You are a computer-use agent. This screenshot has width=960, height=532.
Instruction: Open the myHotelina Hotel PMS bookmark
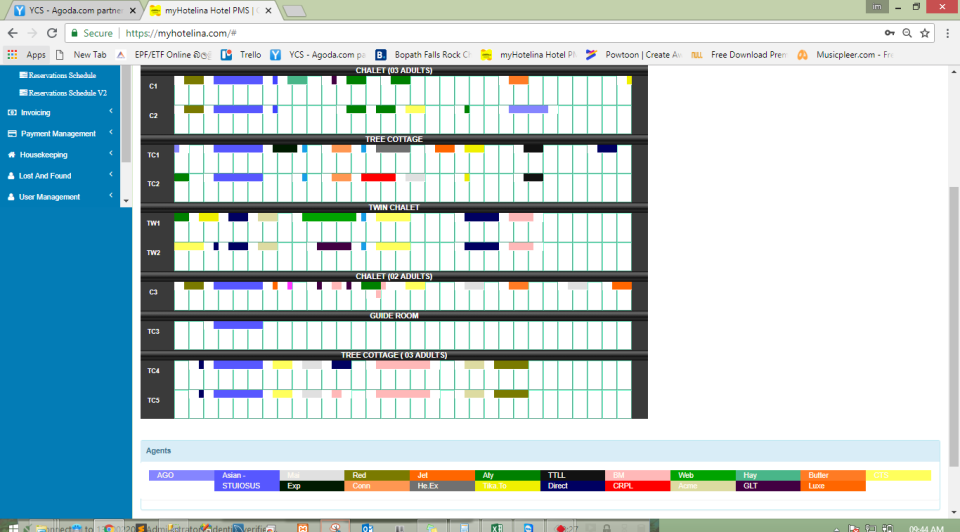coord(528,54)
